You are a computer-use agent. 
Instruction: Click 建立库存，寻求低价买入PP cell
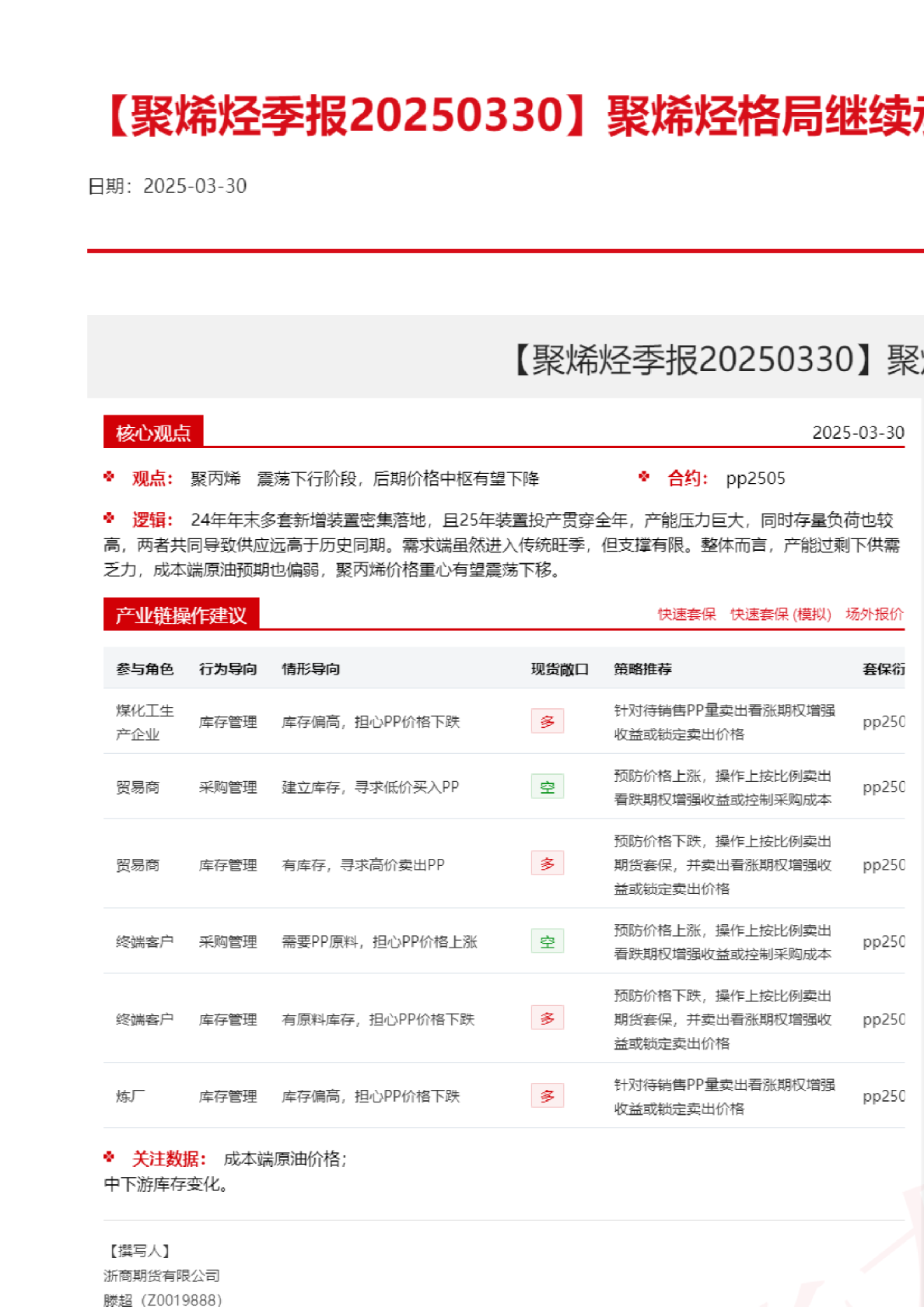(x=370, y=787)
